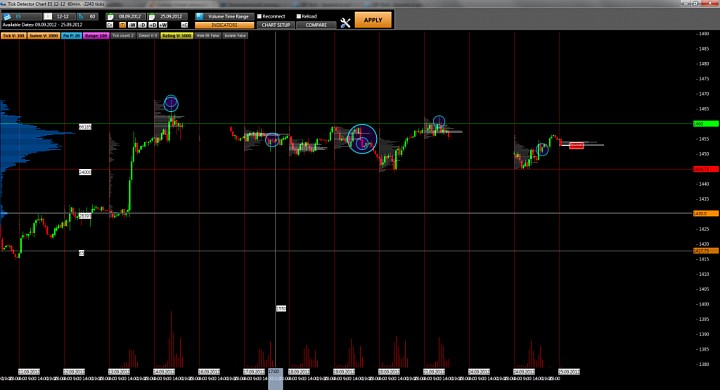Toggle the purple Range indicator tag
Screen dimensions: 720x390
pyautogui.click(x=96, y=35)
